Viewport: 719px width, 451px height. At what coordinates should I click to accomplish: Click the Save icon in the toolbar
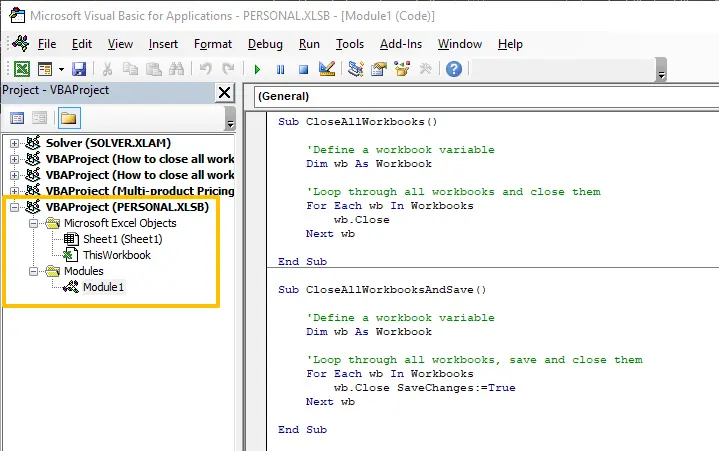(x=78, y=69)
